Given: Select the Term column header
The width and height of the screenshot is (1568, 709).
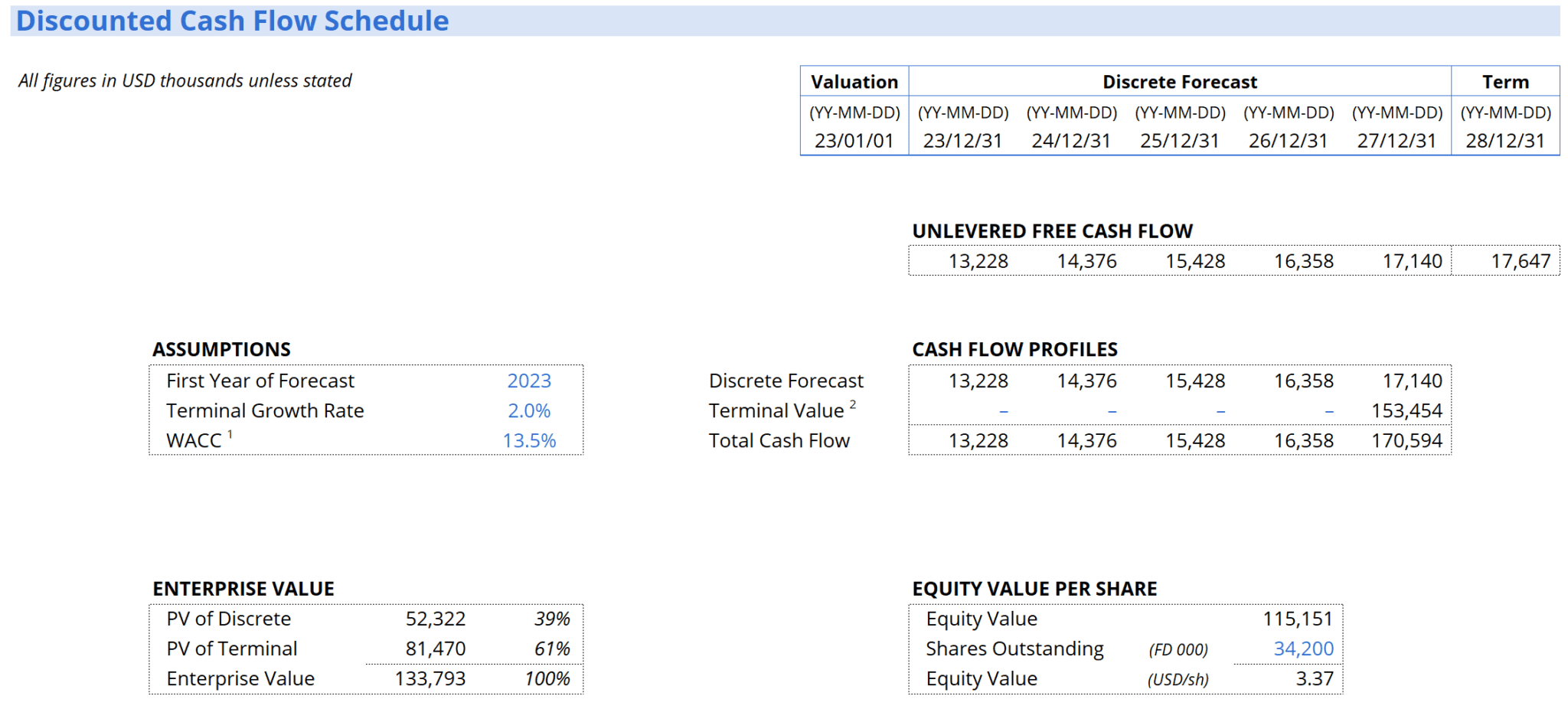Looking at the screenshot, I should pos(1504,81).
